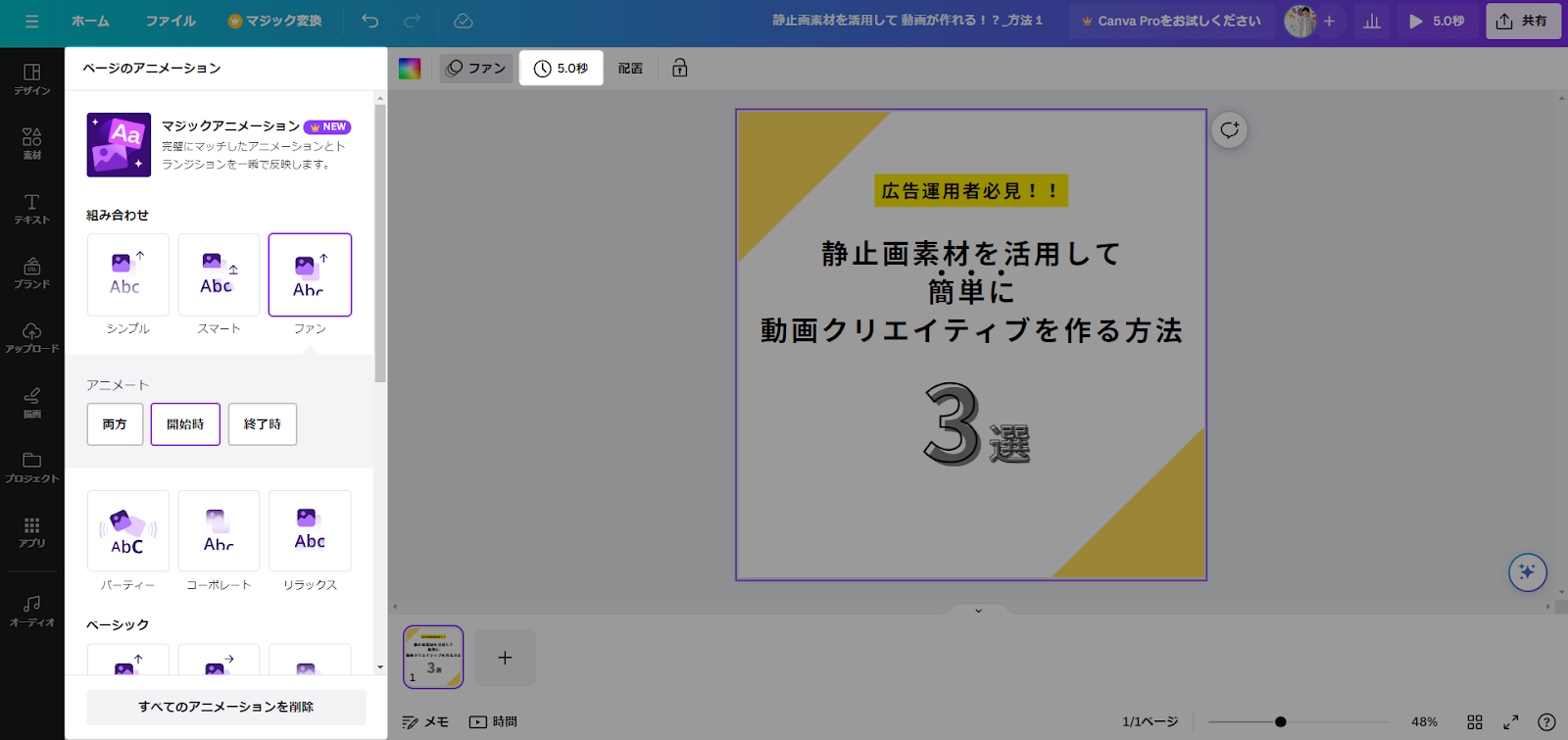The width and height of the screenshot is (1568, 740).
Task: Open the オーディオ (Audio) sidebar panel
Action: pos(31,610)
